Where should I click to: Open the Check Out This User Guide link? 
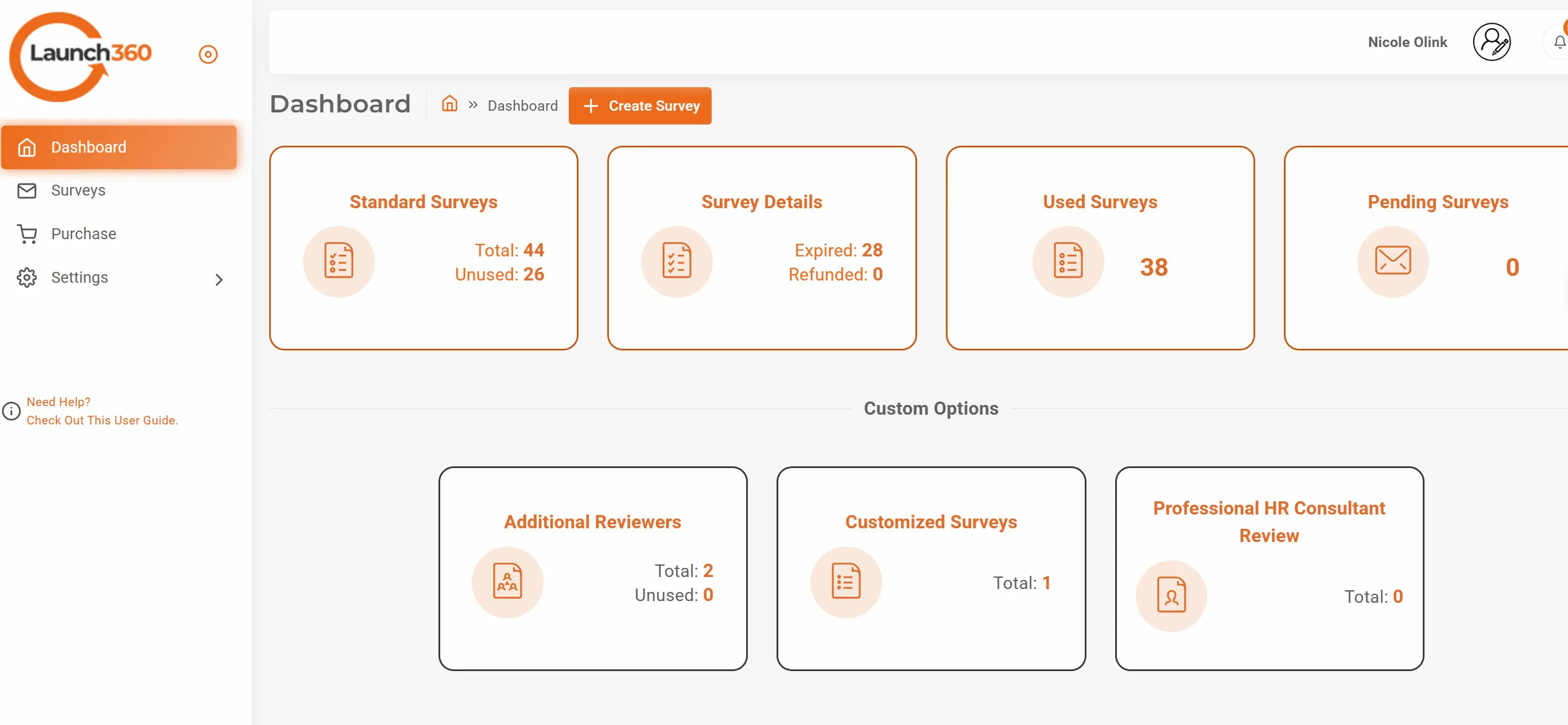coord(102,420)
